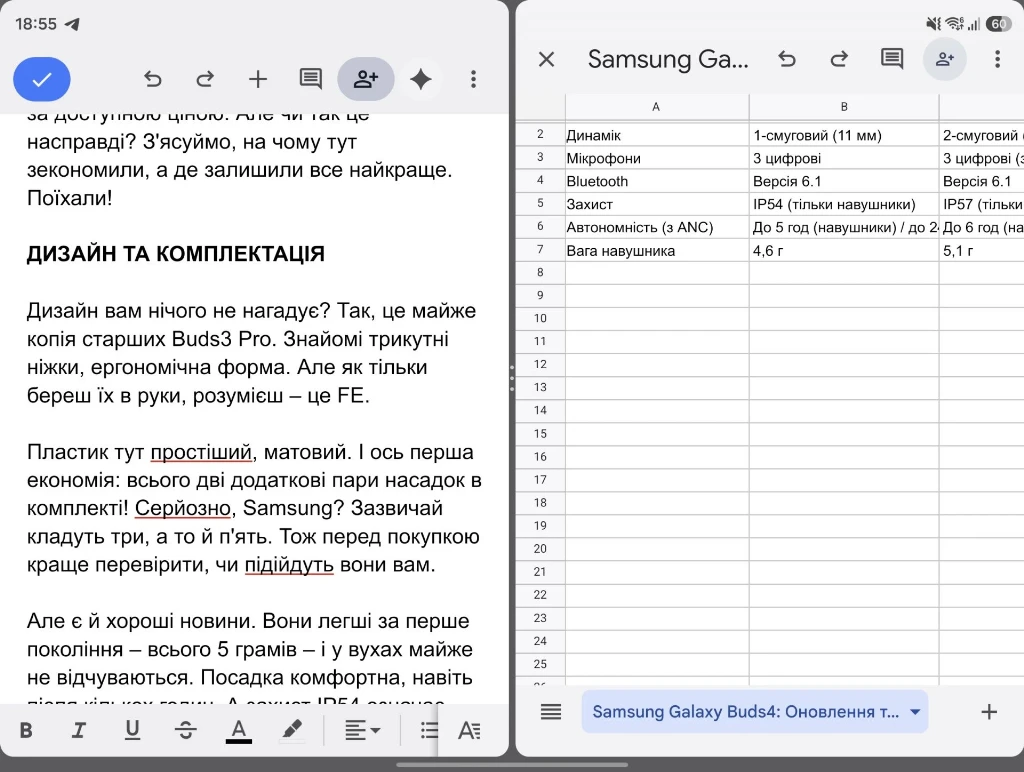Screen dimensions: 1024x772
Task: Open comments in the Sheets toolbar
Action: point(891,59)
